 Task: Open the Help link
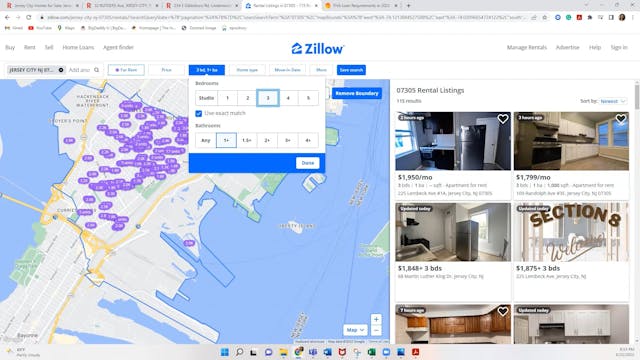click(x=595, y=47)
